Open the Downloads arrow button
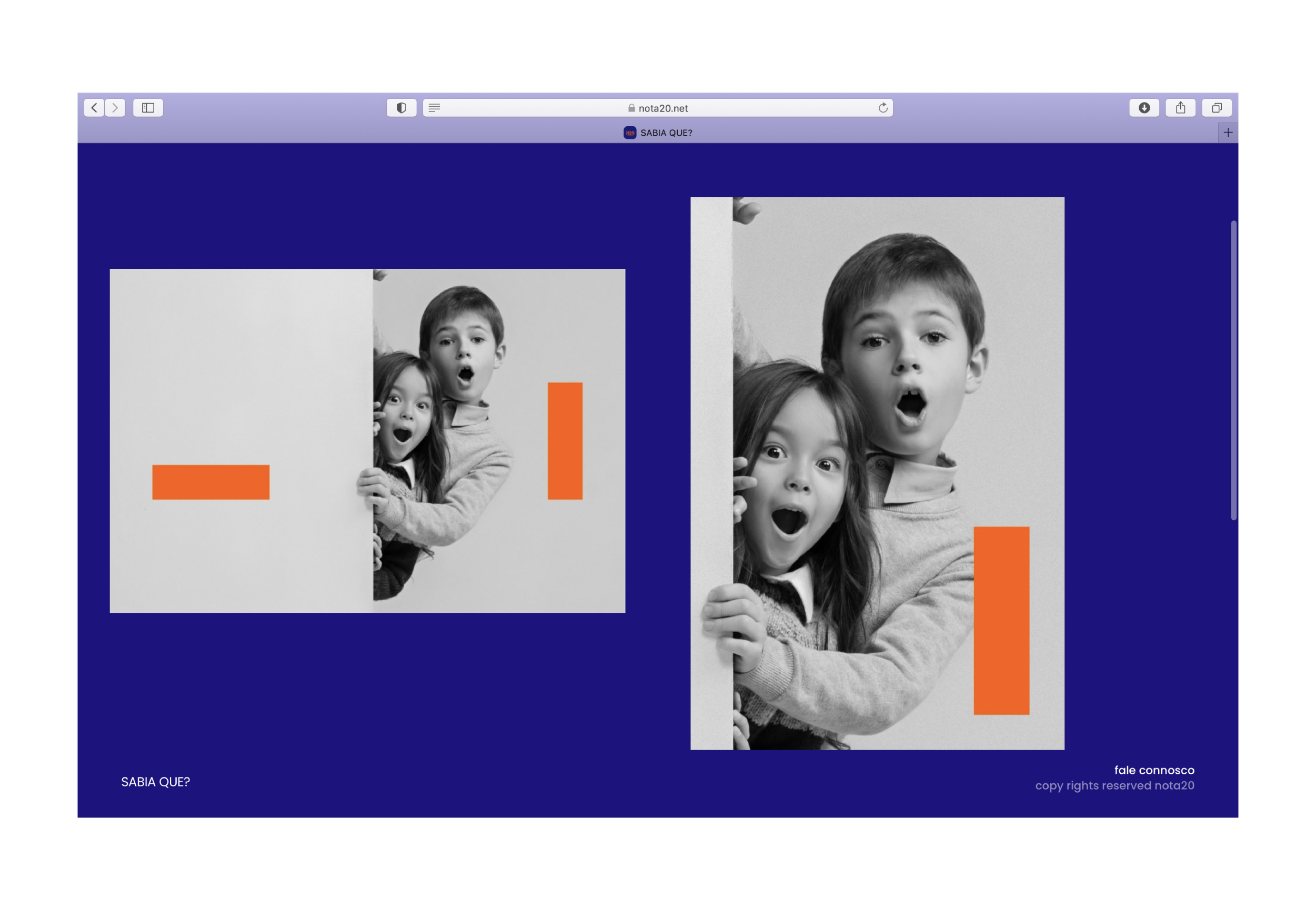The image size is (1316, 910). 1144,108
